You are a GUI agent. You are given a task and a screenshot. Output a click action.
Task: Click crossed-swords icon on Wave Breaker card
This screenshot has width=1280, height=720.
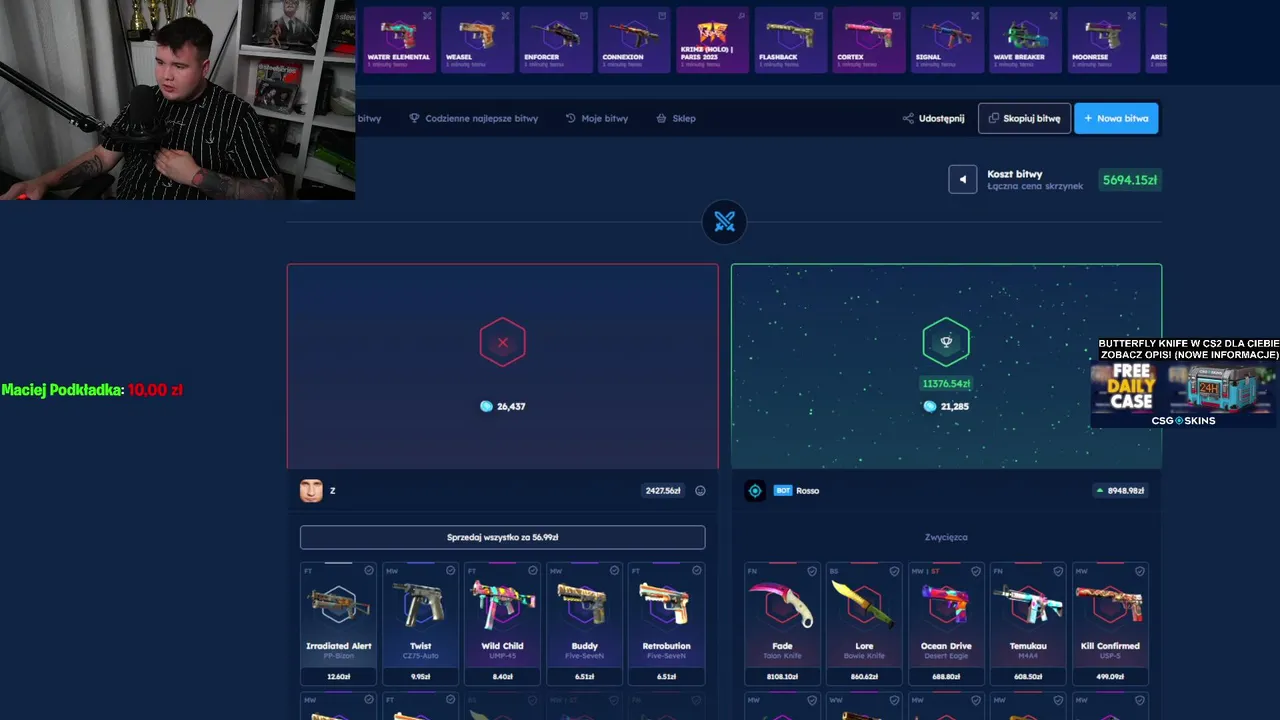[x=1053, y=16]
